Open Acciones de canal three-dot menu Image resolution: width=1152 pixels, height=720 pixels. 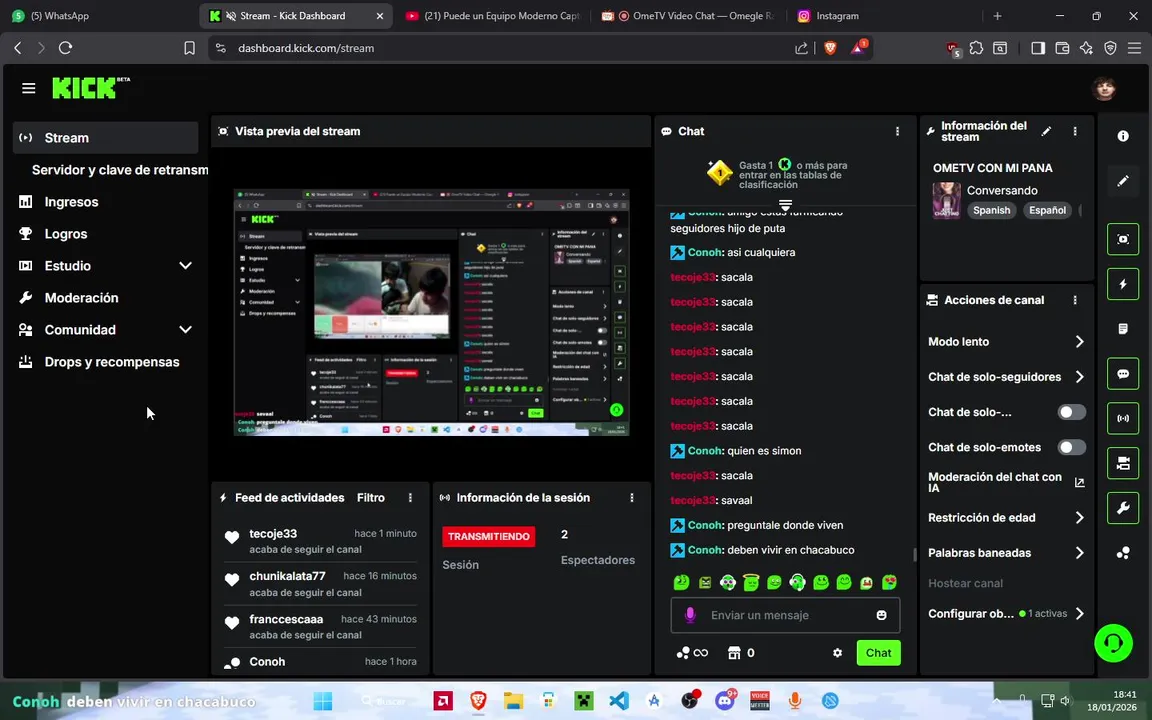[x=1075, y=300]
